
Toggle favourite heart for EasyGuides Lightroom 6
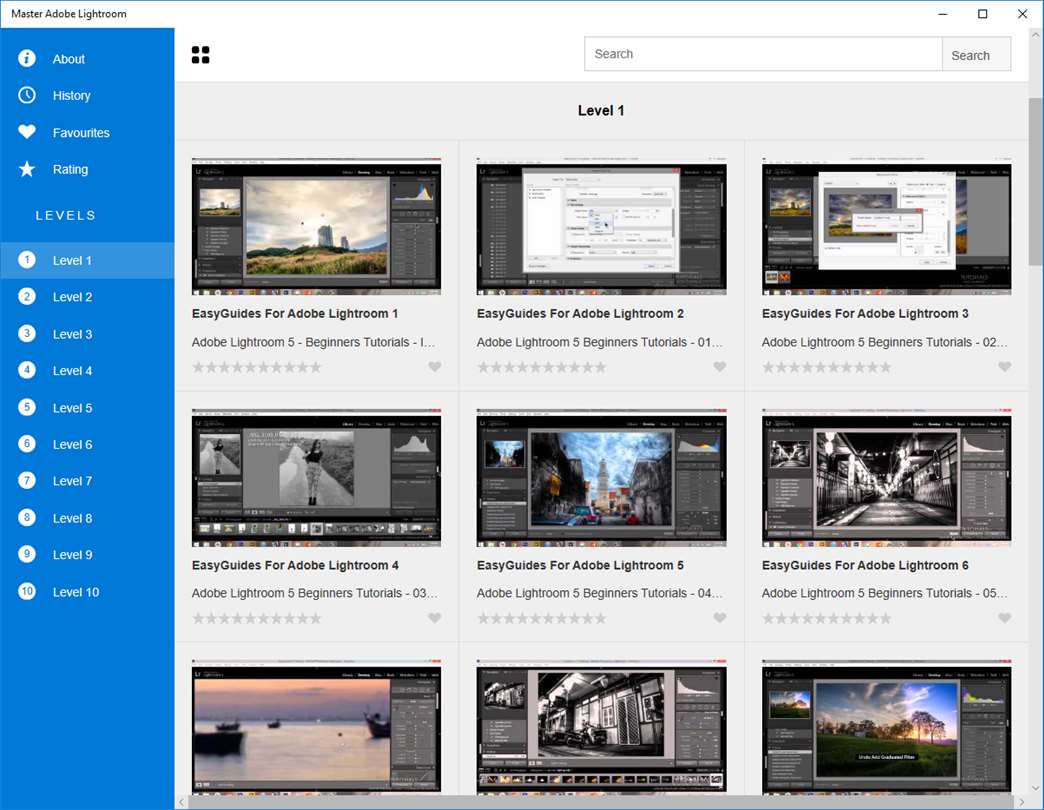(1005, 618)
